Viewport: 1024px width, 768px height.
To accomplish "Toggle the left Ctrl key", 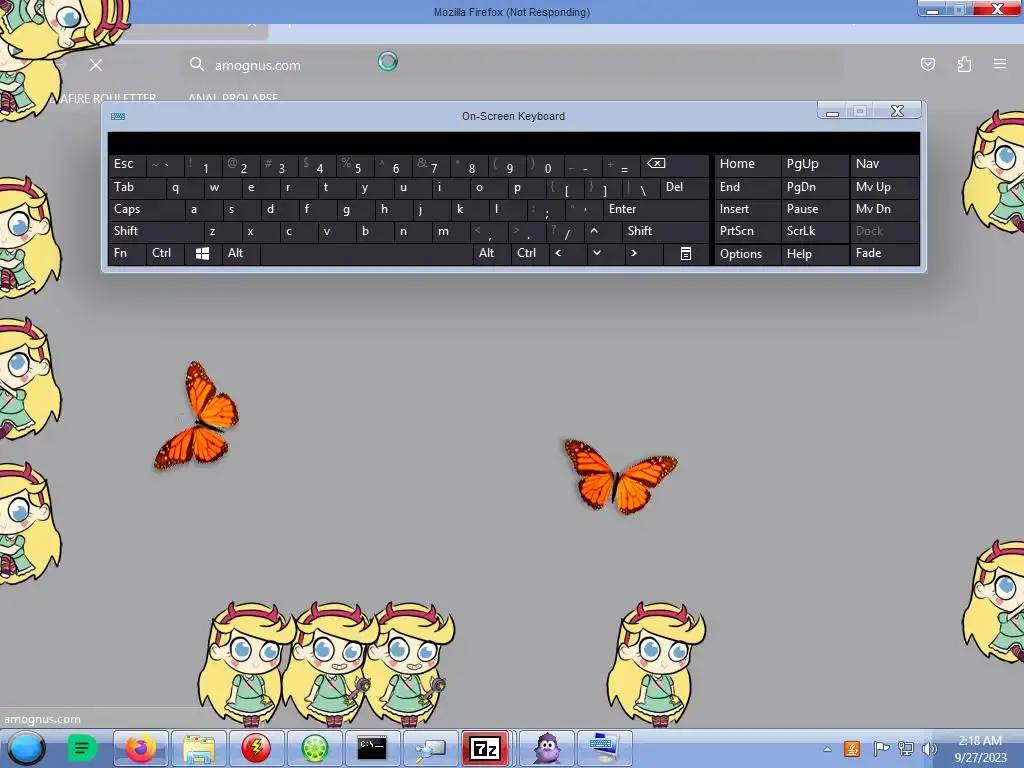I will [165, 253].
